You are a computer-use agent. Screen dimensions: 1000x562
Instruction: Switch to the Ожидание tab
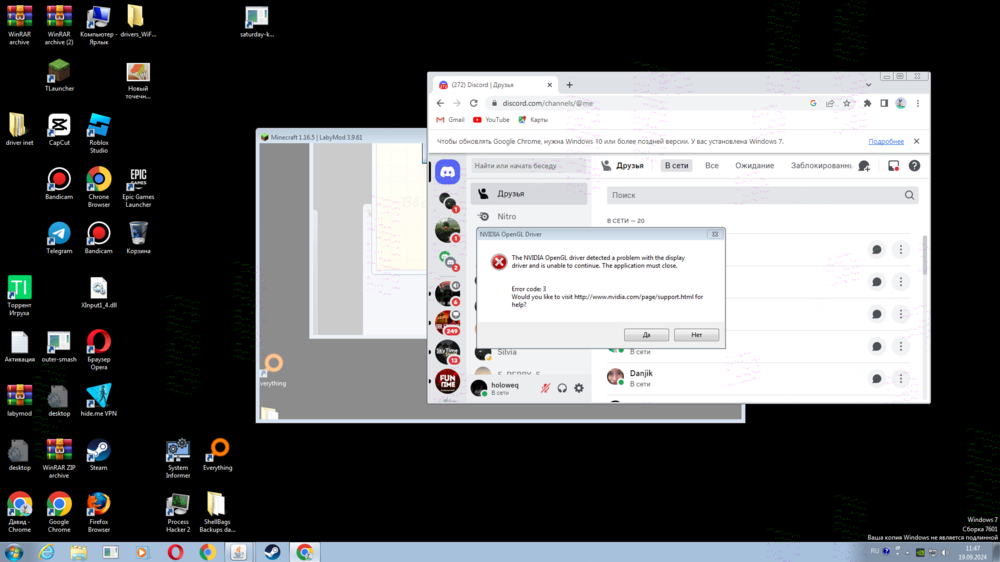coord(754,166)
